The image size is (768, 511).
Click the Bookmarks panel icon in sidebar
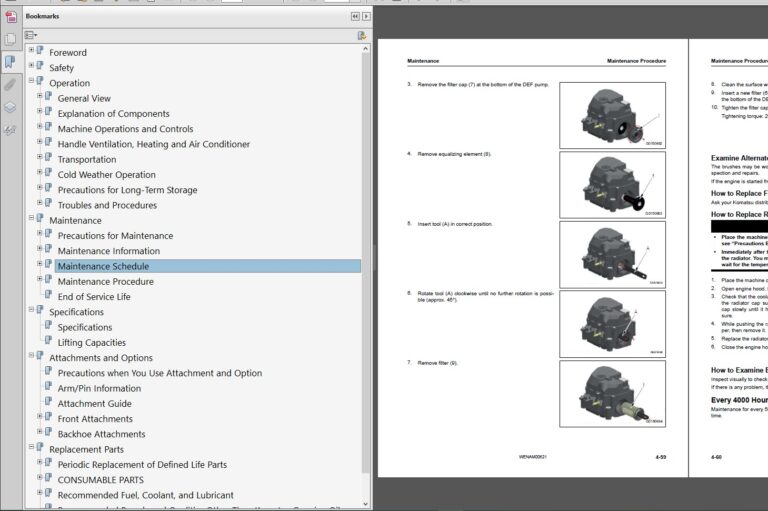pyautogui.click(x=10, y=62)
